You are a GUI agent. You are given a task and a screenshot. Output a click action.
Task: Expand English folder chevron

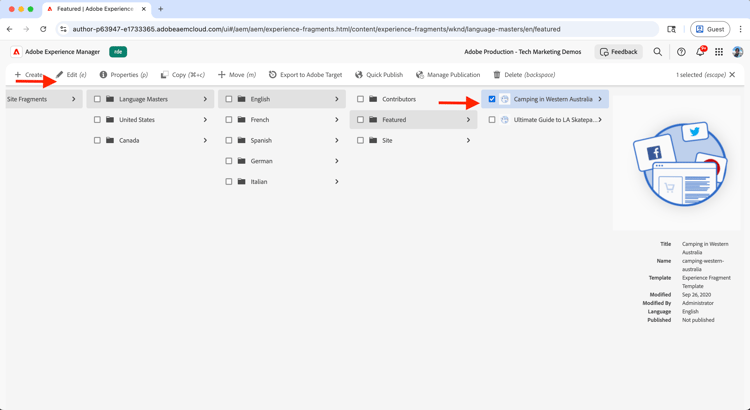pos(337,99)
